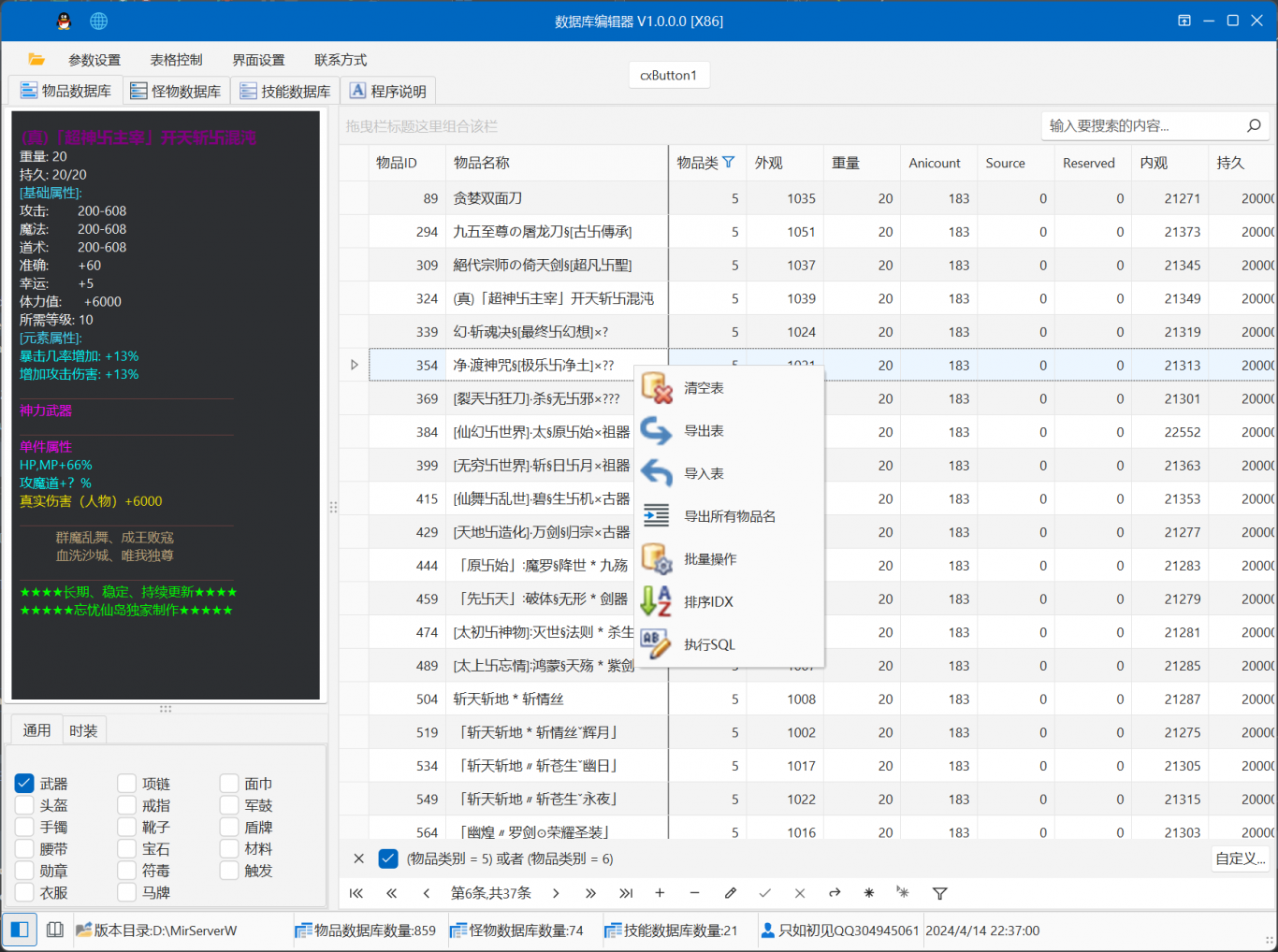
Task: Go to next page of records
Action: [590, 893]
